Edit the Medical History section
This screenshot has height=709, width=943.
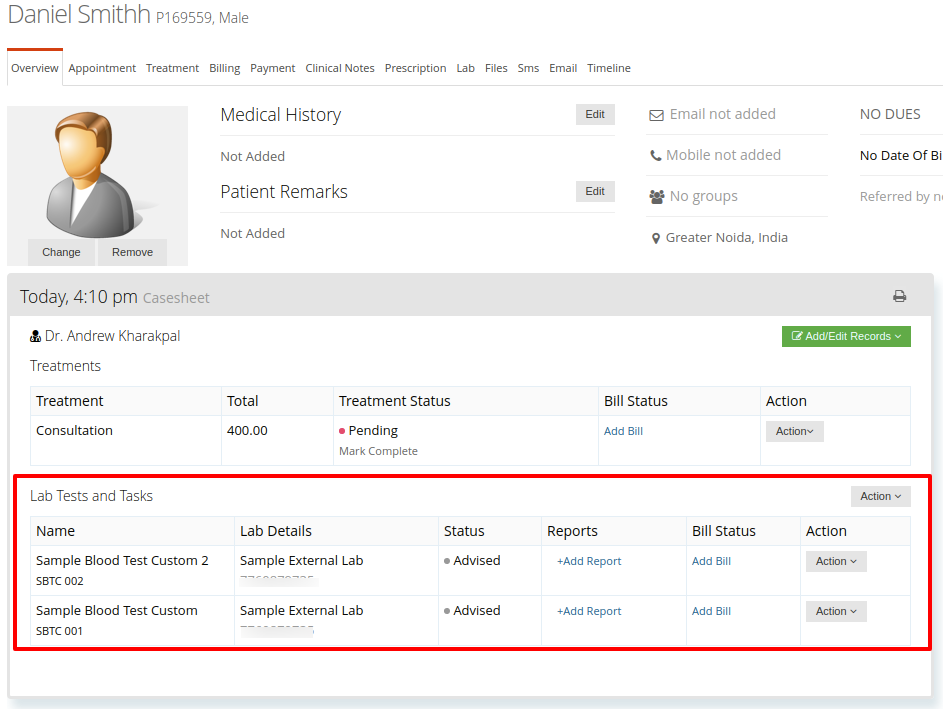pyautogui.click(x=595, y=114)
